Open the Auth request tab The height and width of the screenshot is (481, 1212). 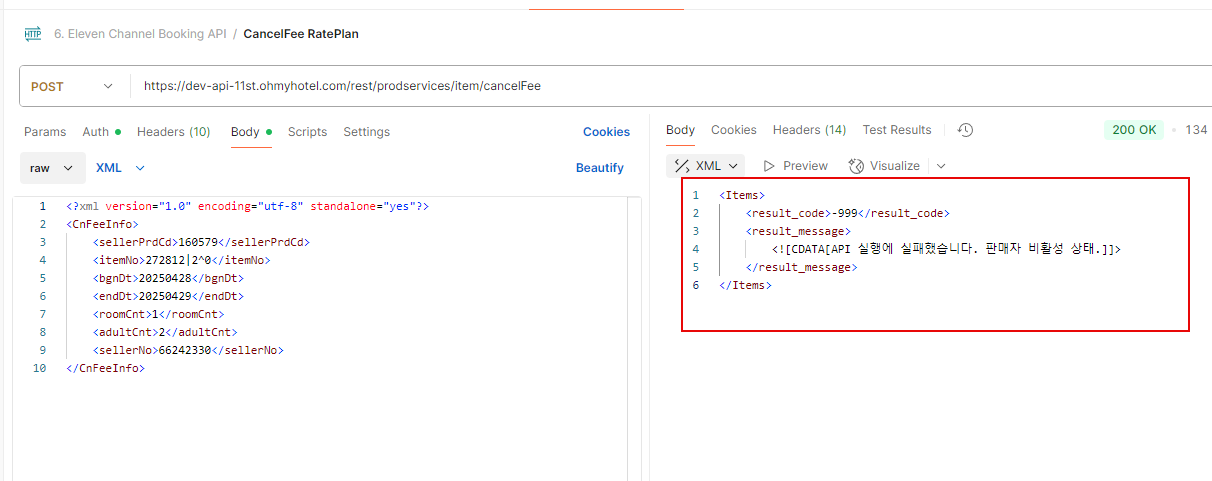click(100, 132)
